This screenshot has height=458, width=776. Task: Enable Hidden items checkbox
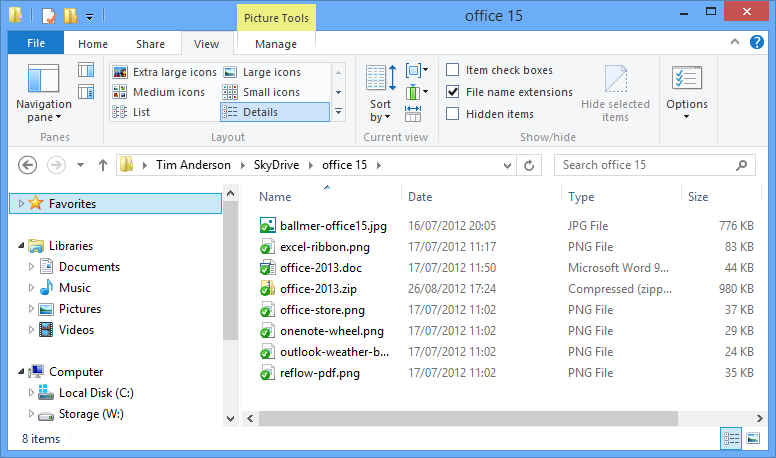[x=452, y=113]
